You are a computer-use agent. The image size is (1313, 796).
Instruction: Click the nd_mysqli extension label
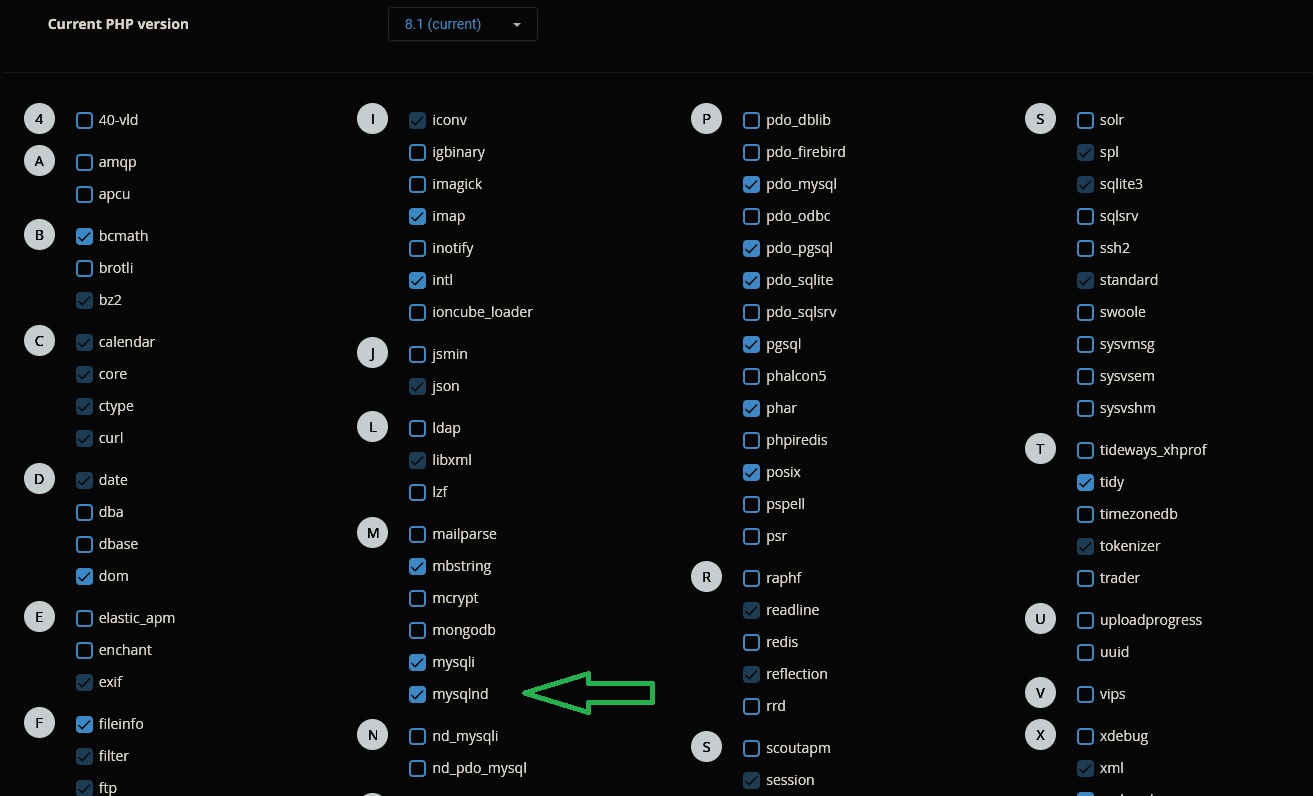(x=465, y=736)
